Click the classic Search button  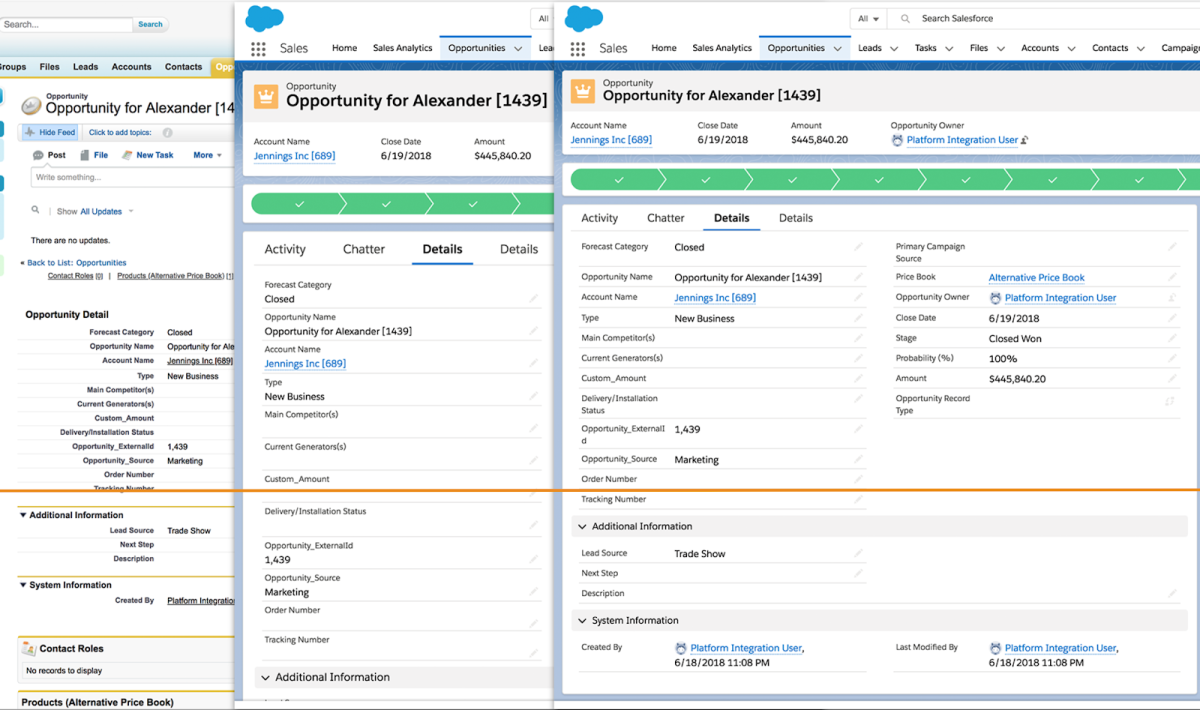tap(150, 24)
